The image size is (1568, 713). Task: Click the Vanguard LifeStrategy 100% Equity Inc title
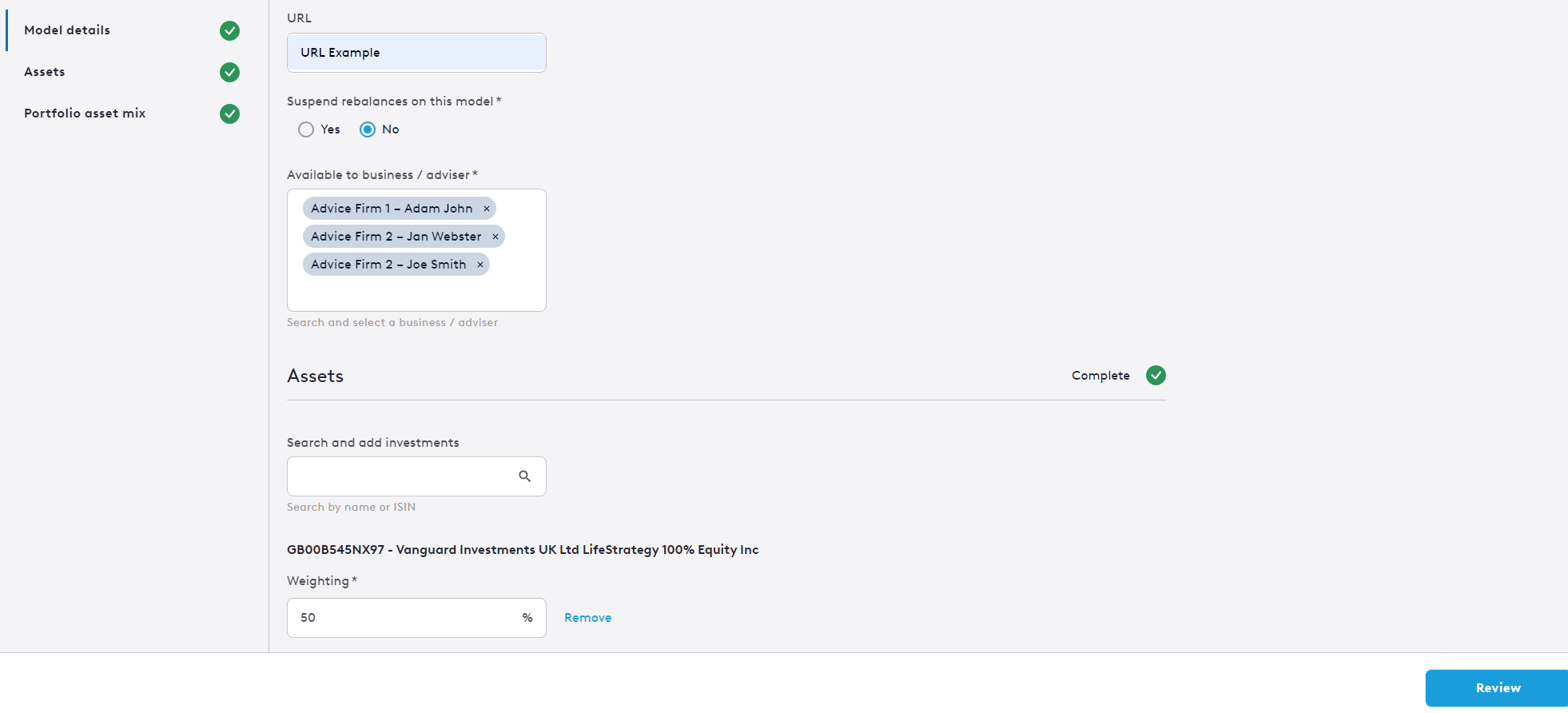(523, 550)
